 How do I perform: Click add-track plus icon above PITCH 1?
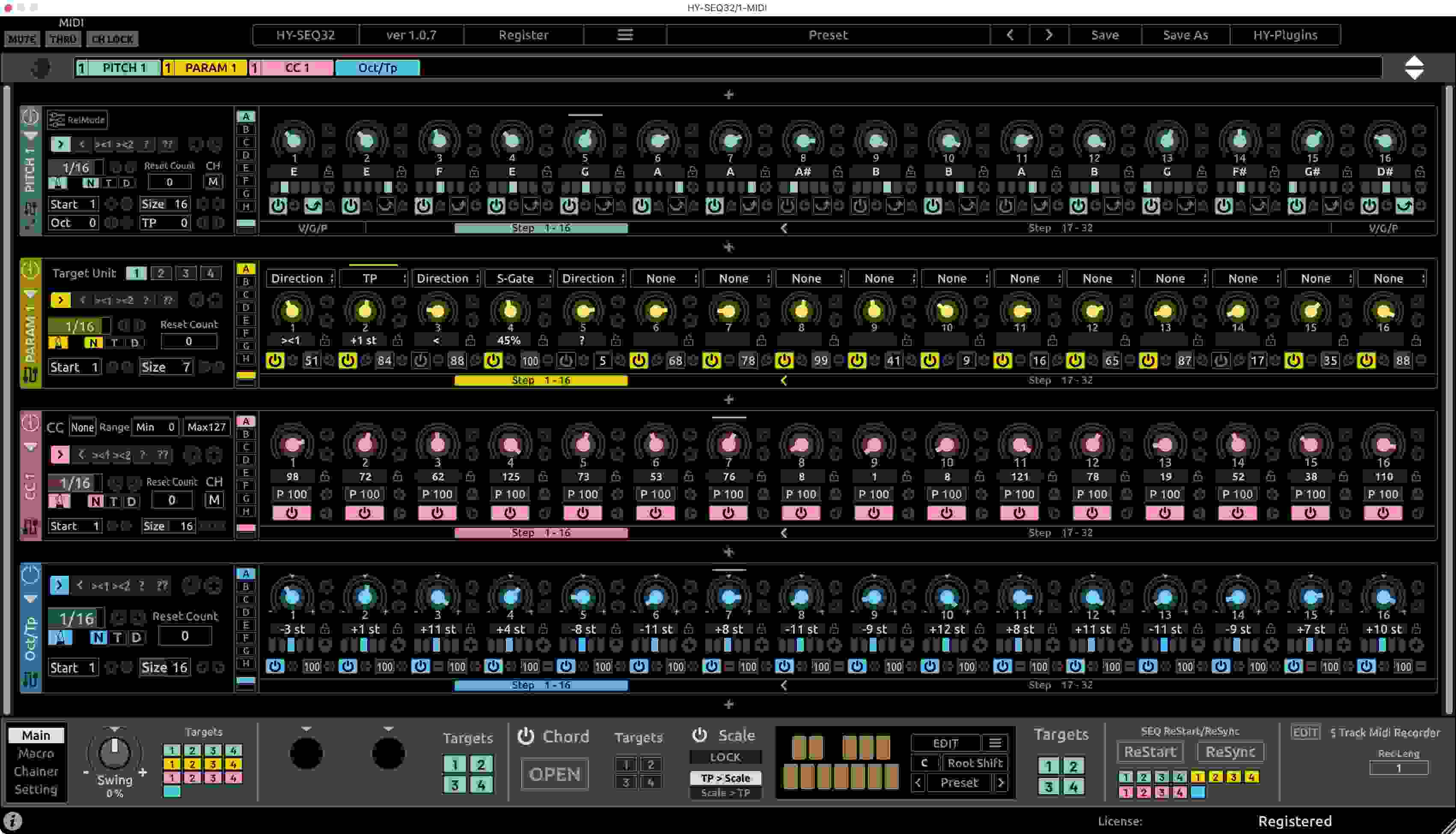[x=728, y=95]
